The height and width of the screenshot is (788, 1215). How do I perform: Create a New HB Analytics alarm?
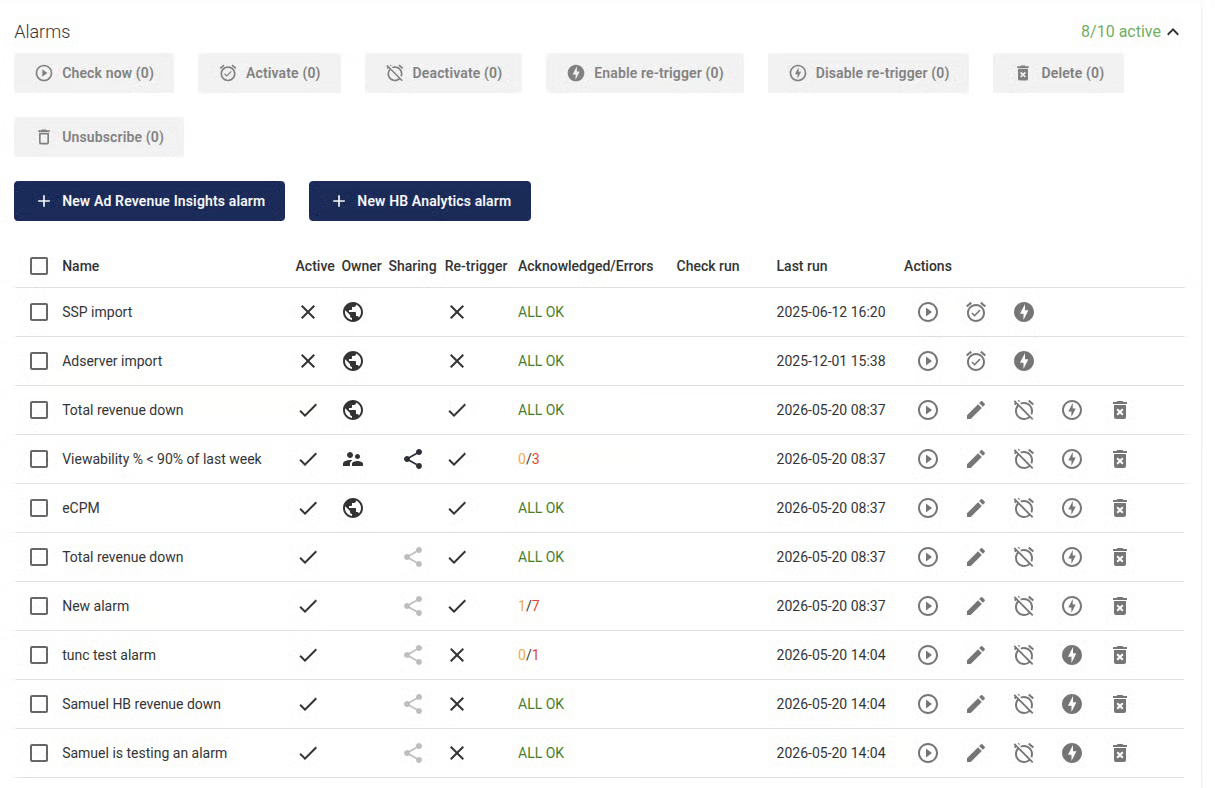pos(420,201)
